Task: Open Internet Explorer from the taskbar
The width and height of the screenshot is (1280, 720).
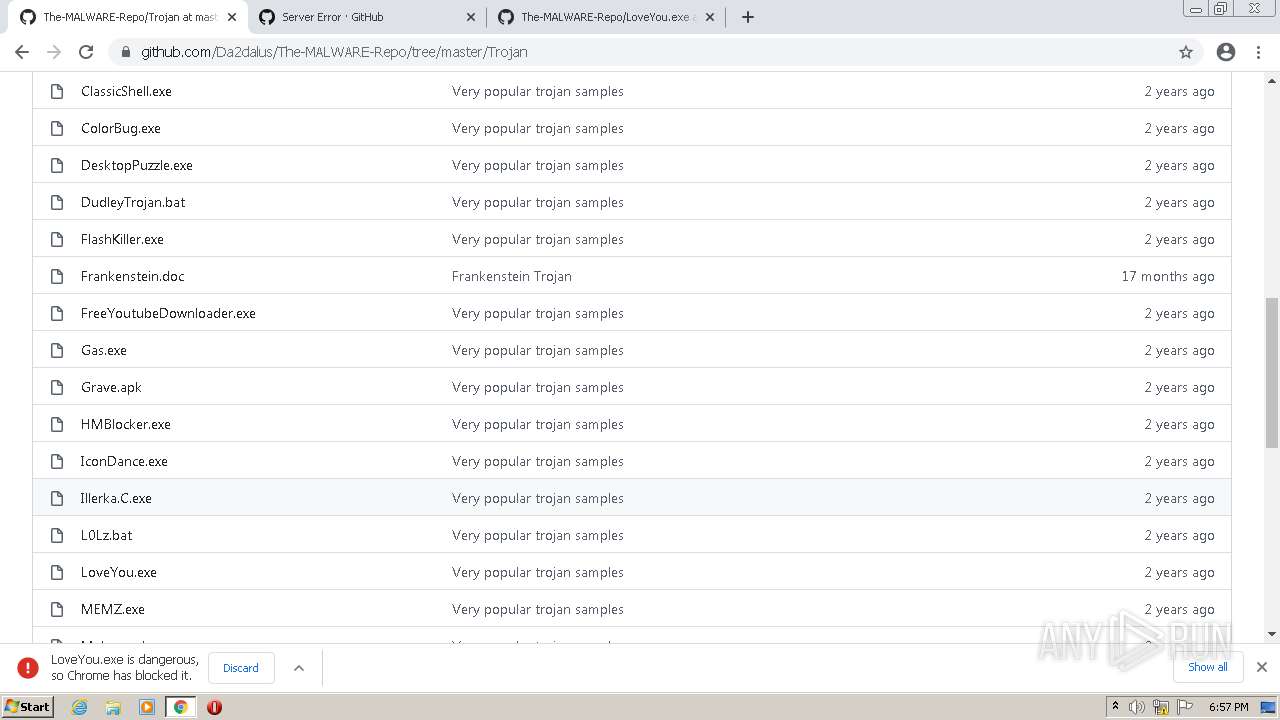Action: [79, 707]
